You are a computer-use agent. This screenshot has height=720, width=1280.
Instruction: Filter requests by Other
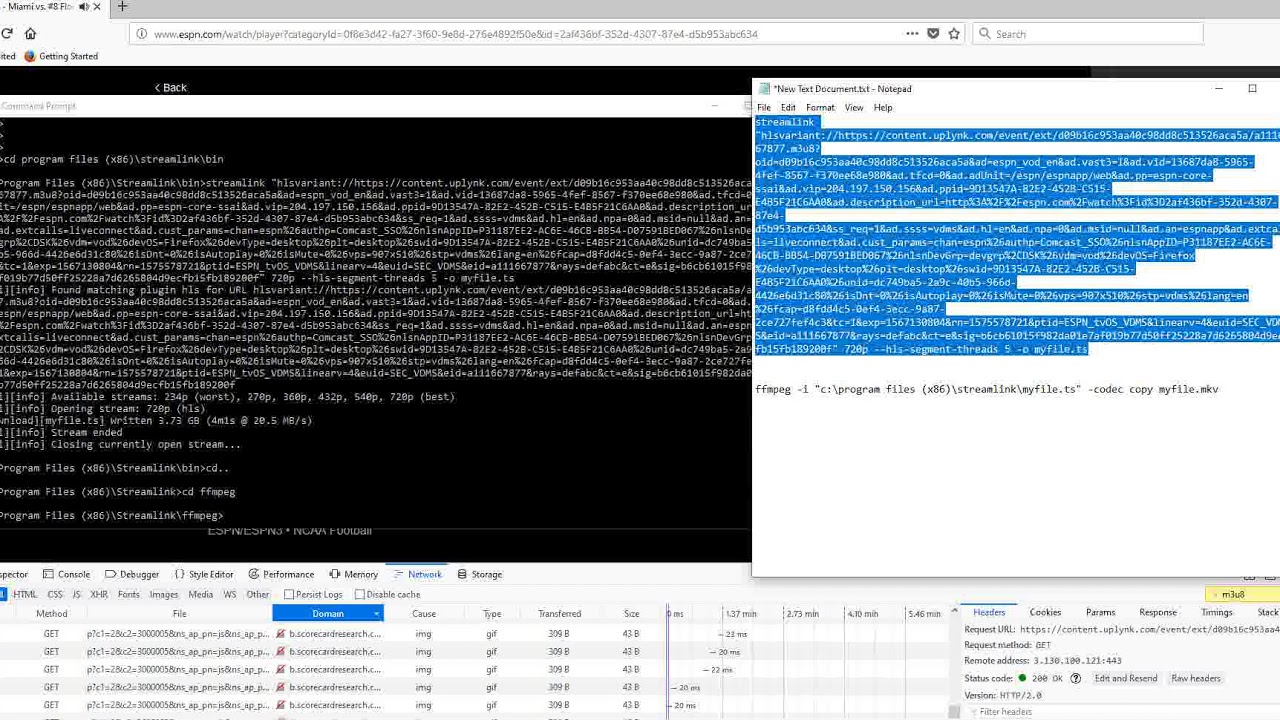click(x=258, y=595)
